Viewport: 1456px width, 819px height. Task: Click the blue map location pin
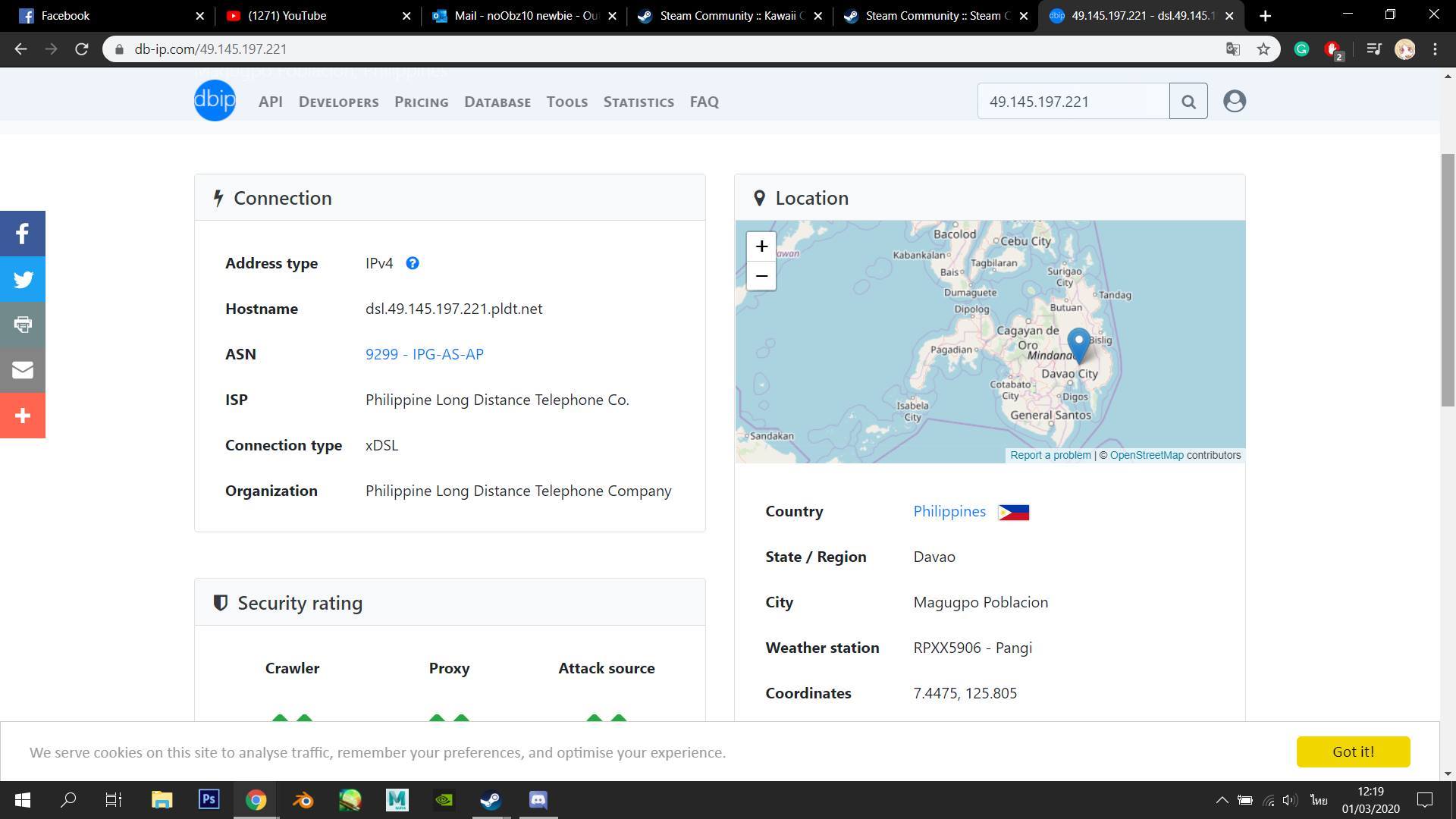[x=1078, y=345]
